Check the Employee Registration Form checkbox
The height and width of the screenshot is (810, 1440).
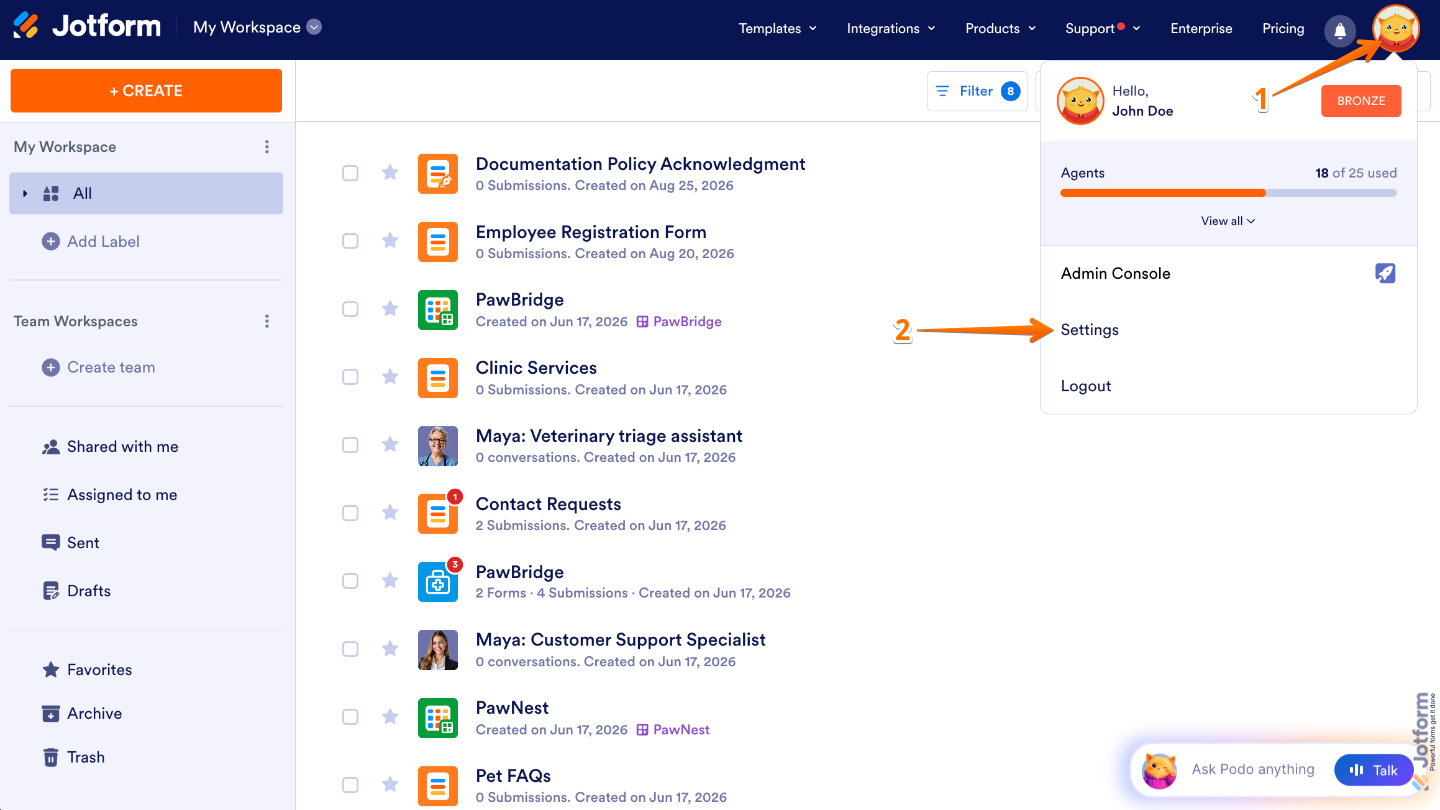(350, 241)
